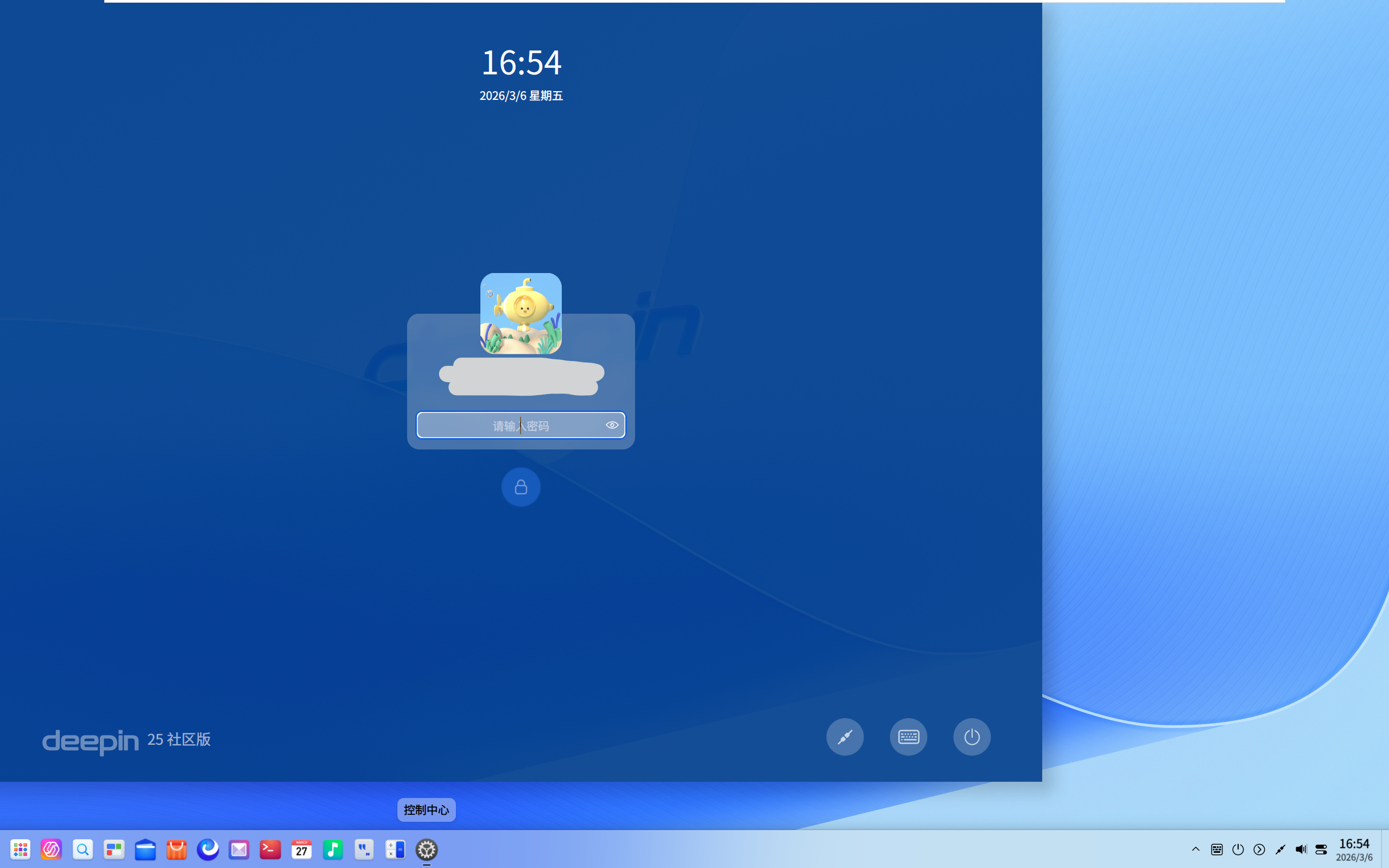The width and height of the screenshot is (1389, 868).
Task: Toggle password visibility eye icon
Action: click(x=612, y=426)
